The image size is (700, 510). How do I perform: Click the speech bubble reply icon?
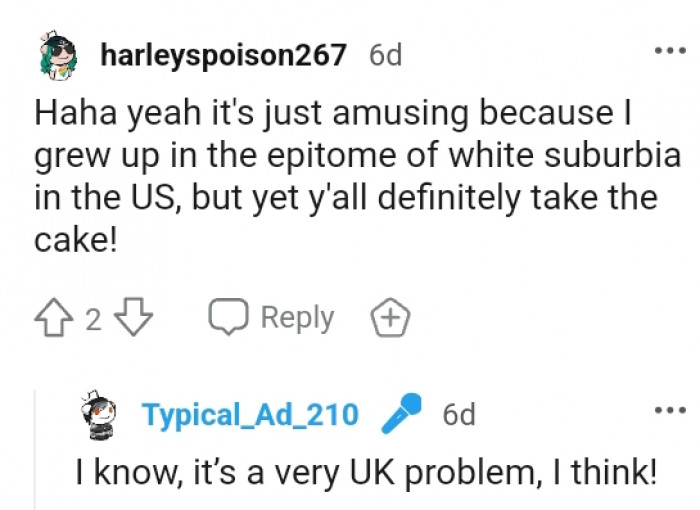(x=227, y=318)
